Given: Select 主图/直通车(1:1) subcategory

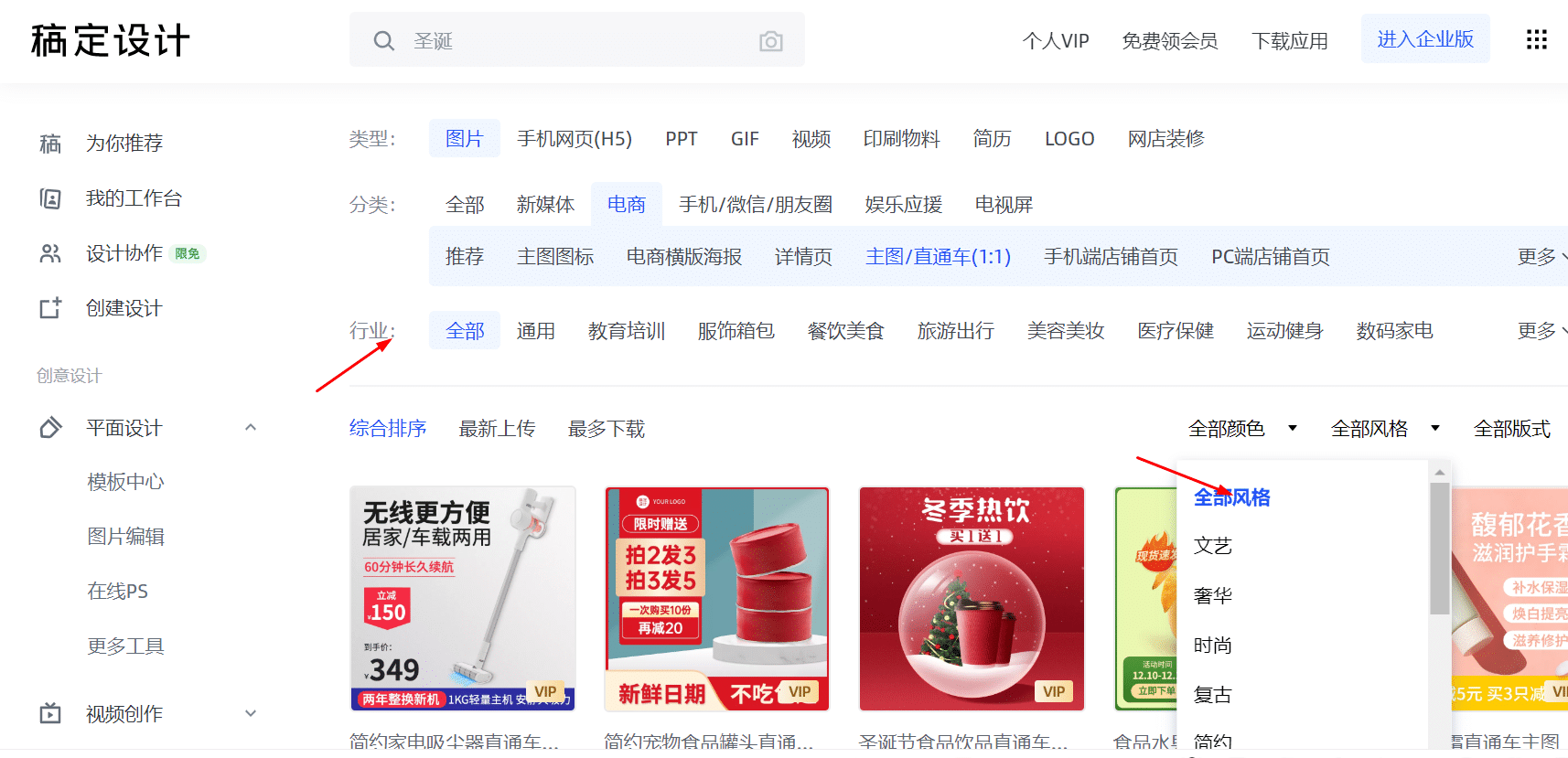Looking at the screenshot, I should click(939, 257).
